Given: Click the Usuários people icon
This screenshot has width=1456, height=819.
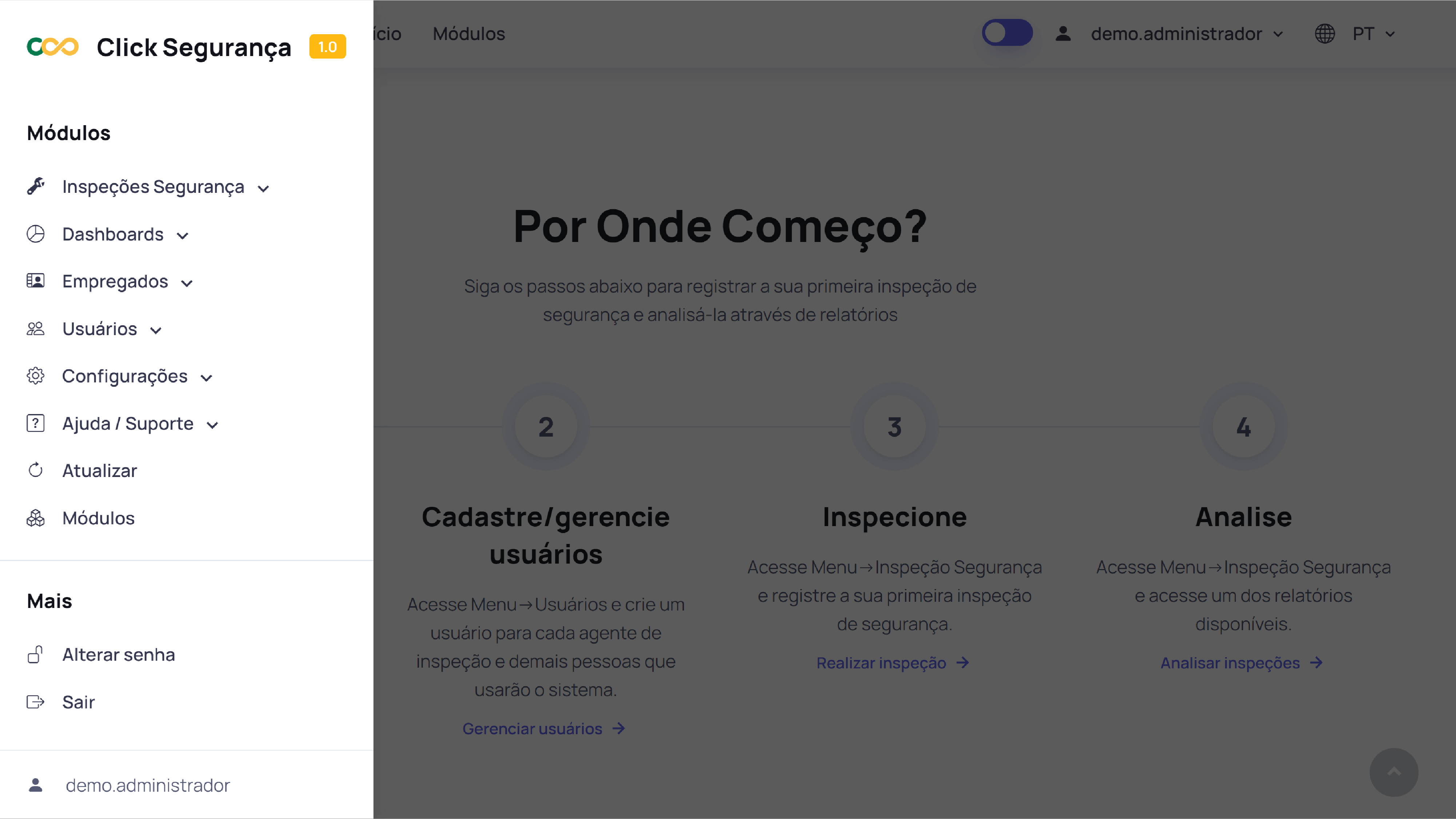Looking at the screenshot, I should (36, 329).
